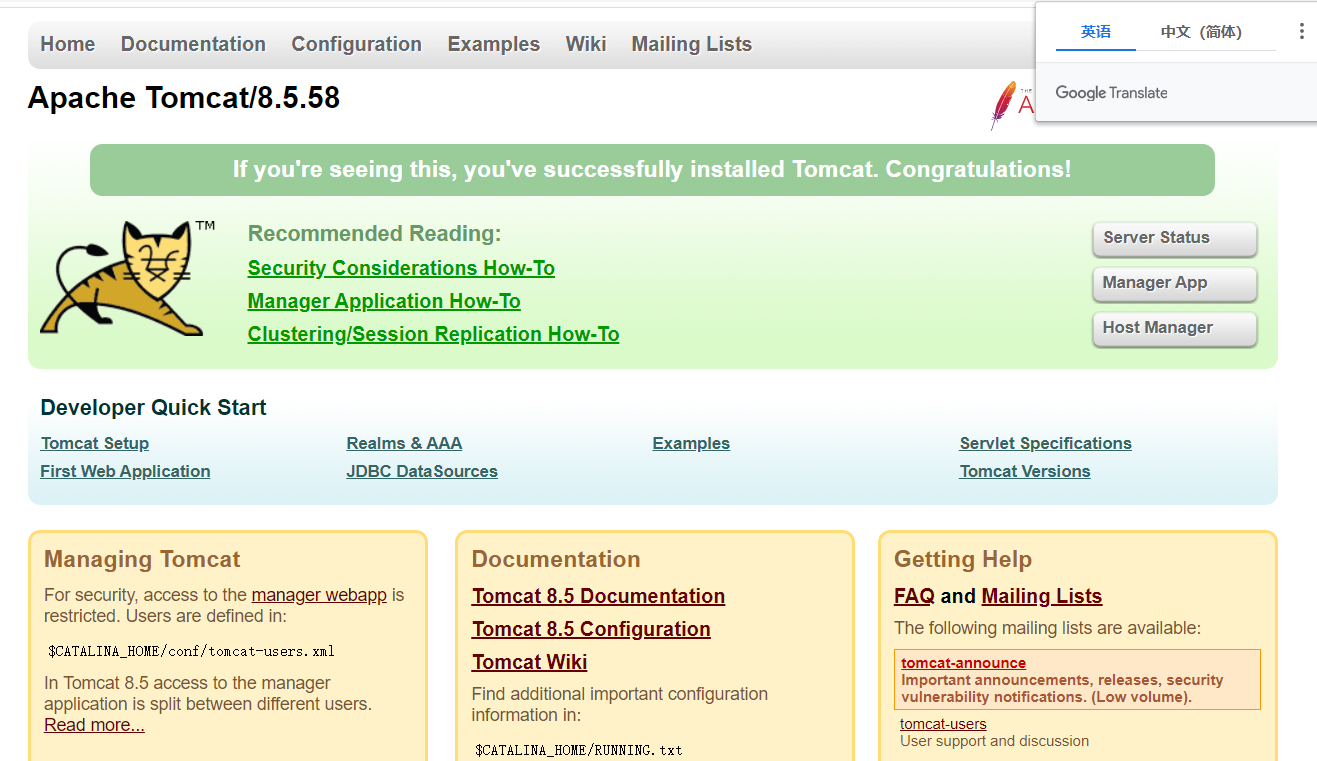
Task: Follow the manager webapp link
Action: 319,595
